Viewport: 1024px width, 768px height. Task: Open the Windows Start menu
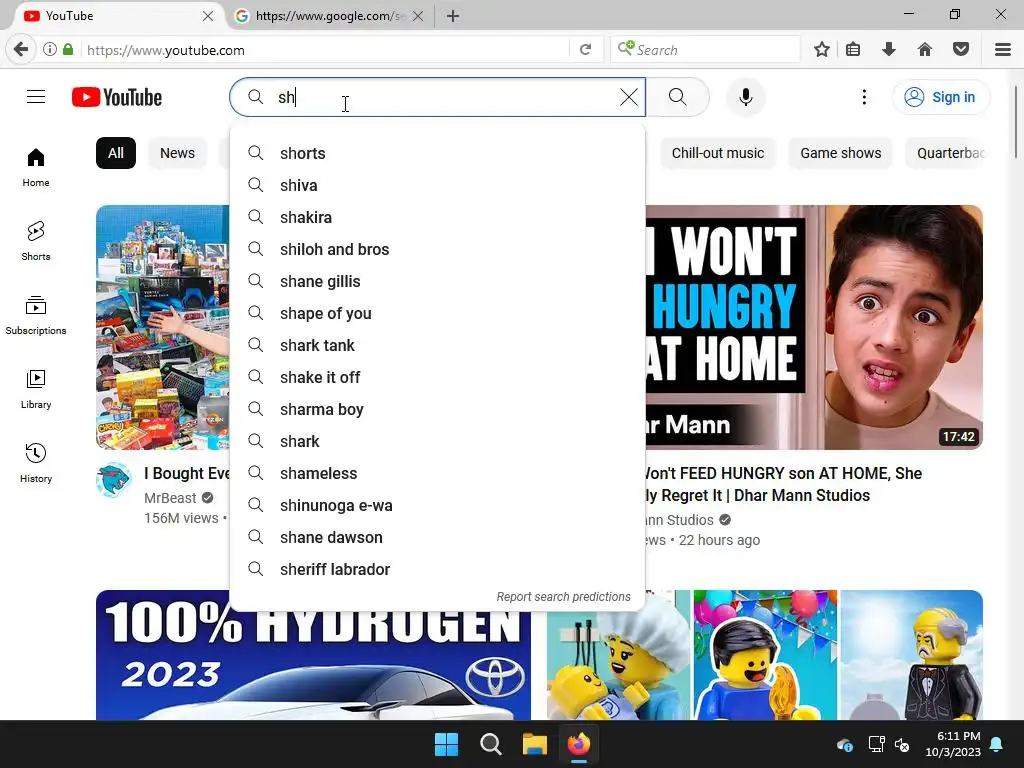pyautogui.click(x=447, y=744)
